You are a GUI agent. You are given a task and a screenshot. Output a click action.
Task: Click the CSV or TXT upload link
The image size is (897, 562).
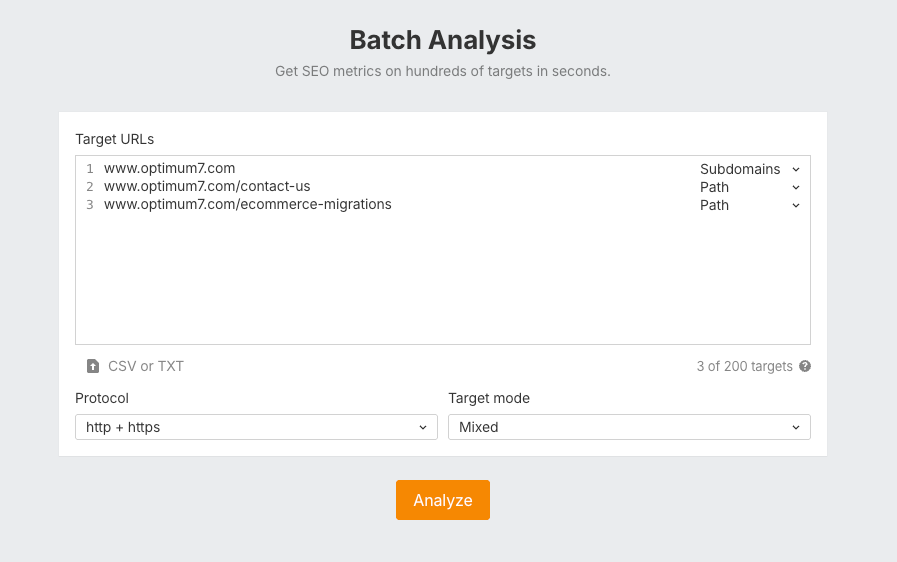tap(135, 366)
